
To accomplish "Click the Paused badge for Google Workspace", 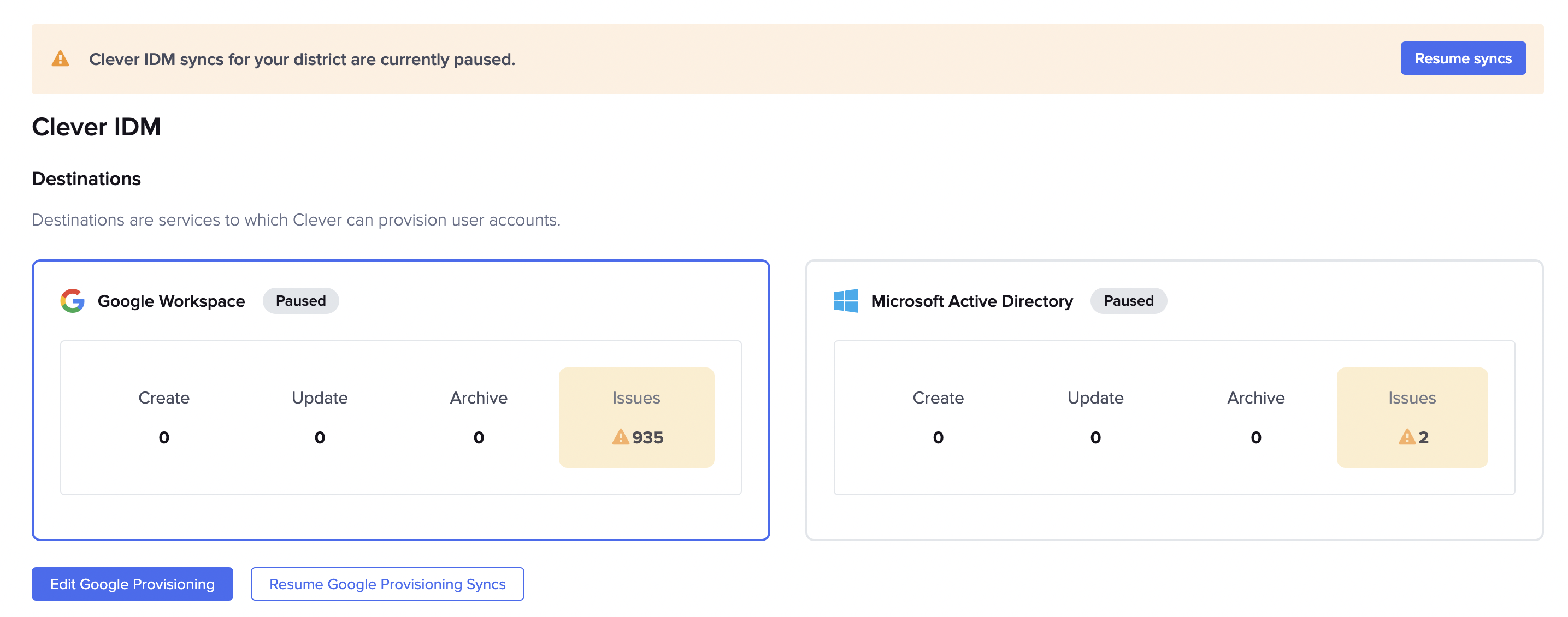I will tap(300, 301).
